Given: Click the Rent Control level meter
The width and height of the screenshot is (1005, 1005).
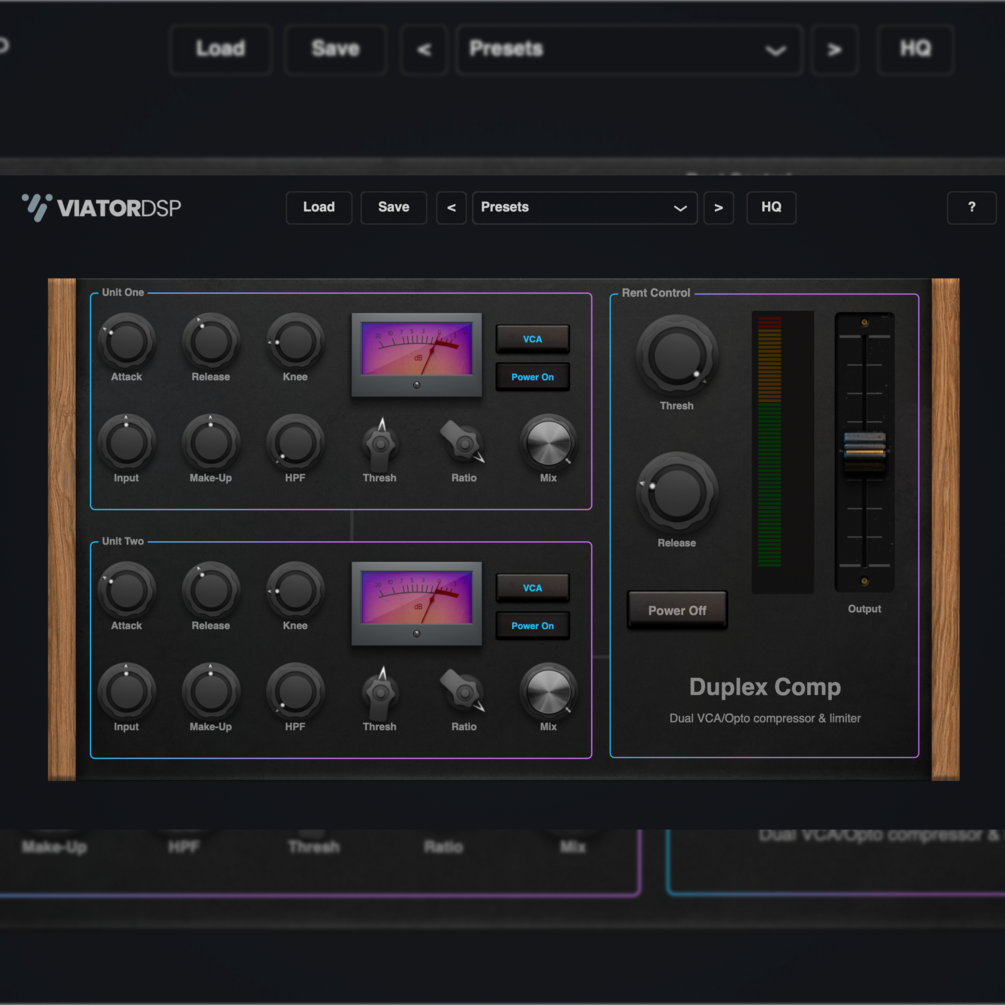Looking at the screenshot, I should point(782,452).
